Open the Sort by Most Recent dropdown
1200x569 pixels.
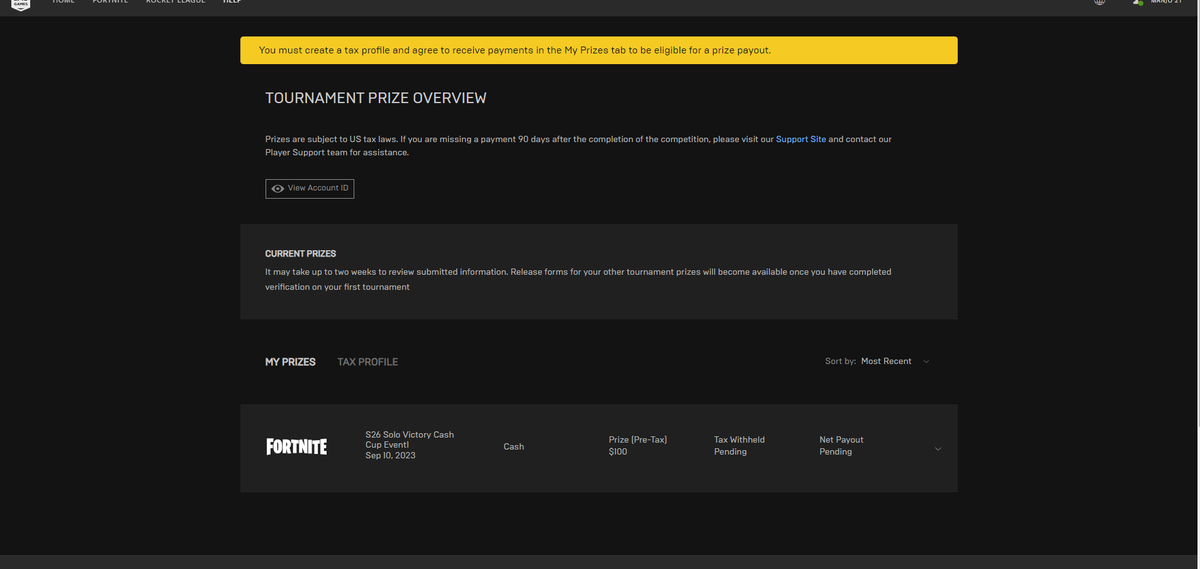tap(877, 361)
